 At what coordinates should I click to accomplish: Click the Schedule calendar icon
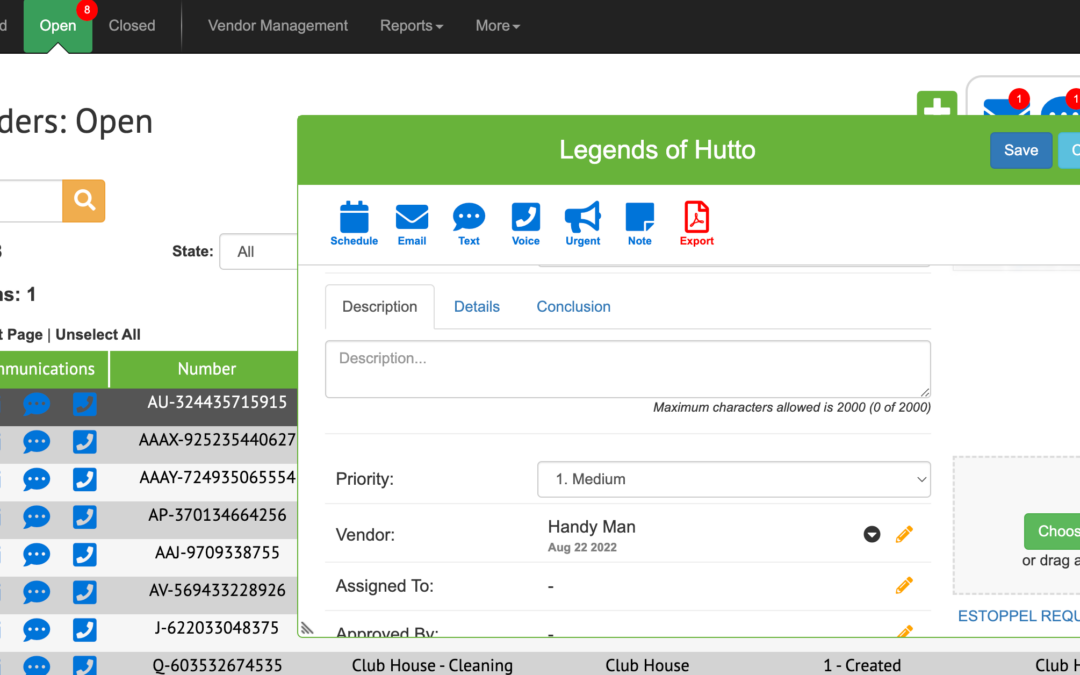pyautogui.click(x=354, y=222)
